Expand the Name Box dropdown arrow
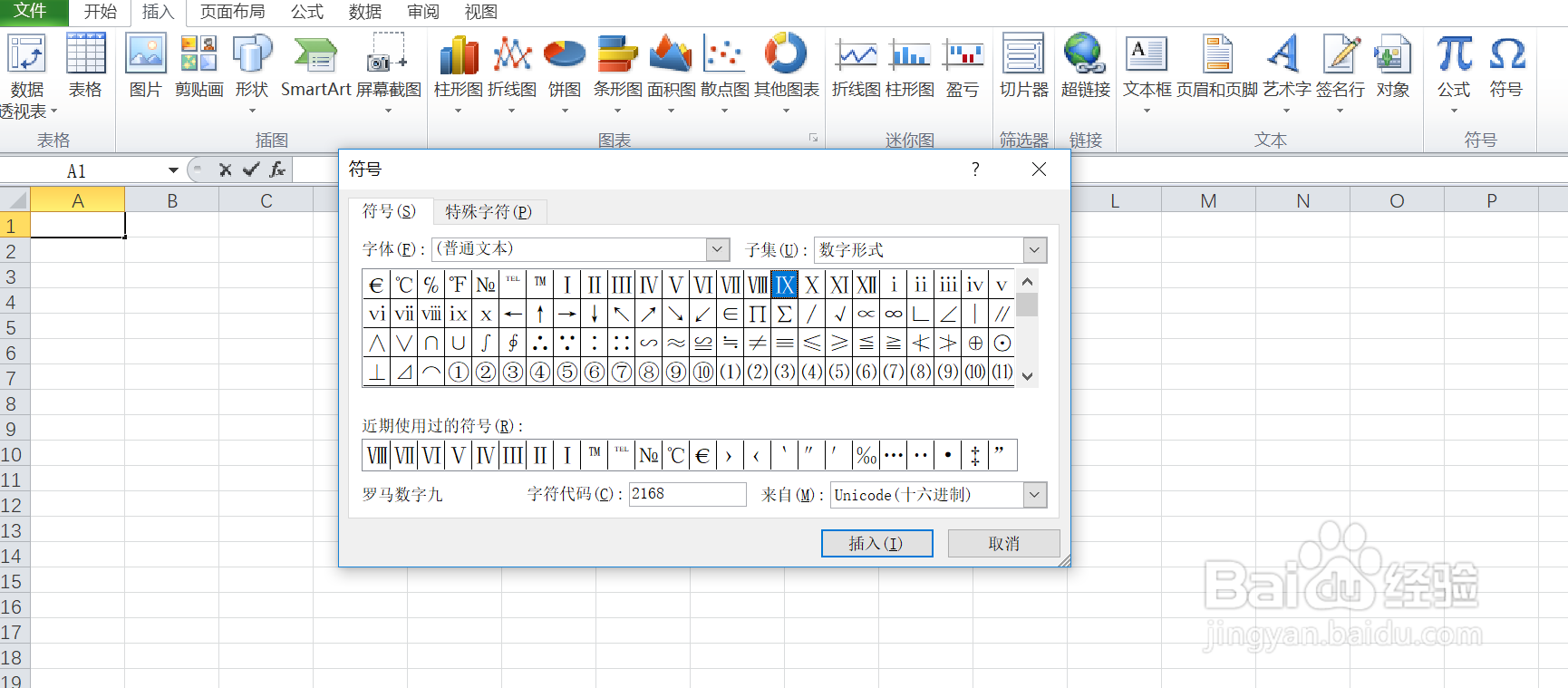 pos(173,170)
